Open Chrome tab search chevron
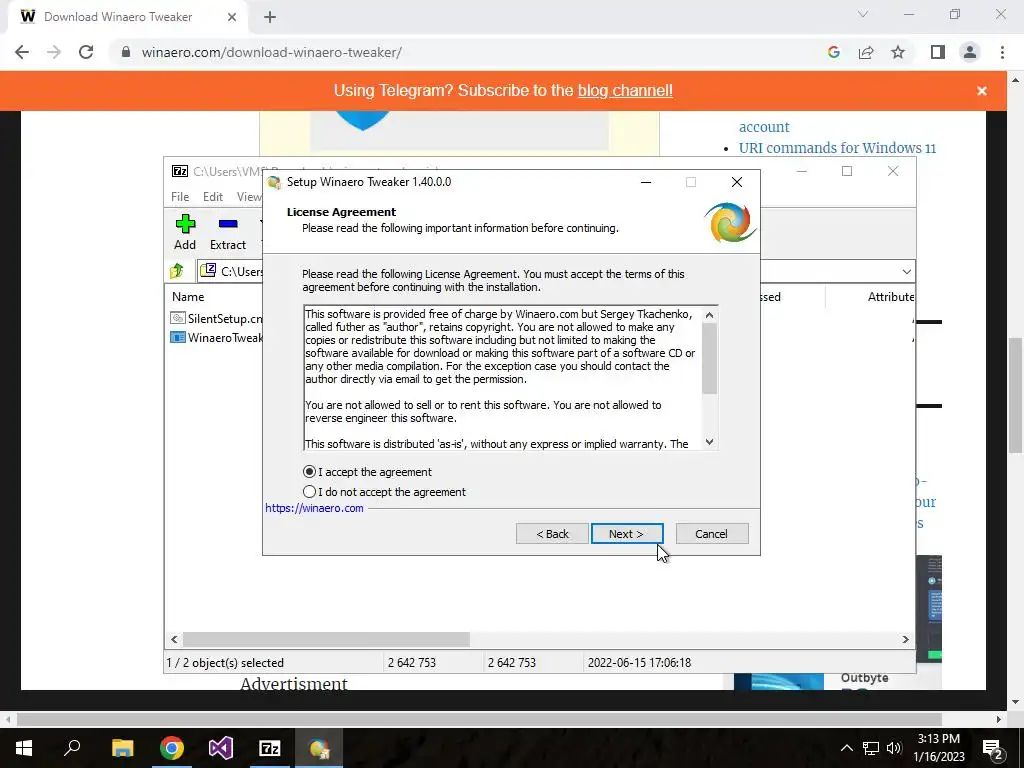Viewport: 1024px width, 768px height. 863,14
